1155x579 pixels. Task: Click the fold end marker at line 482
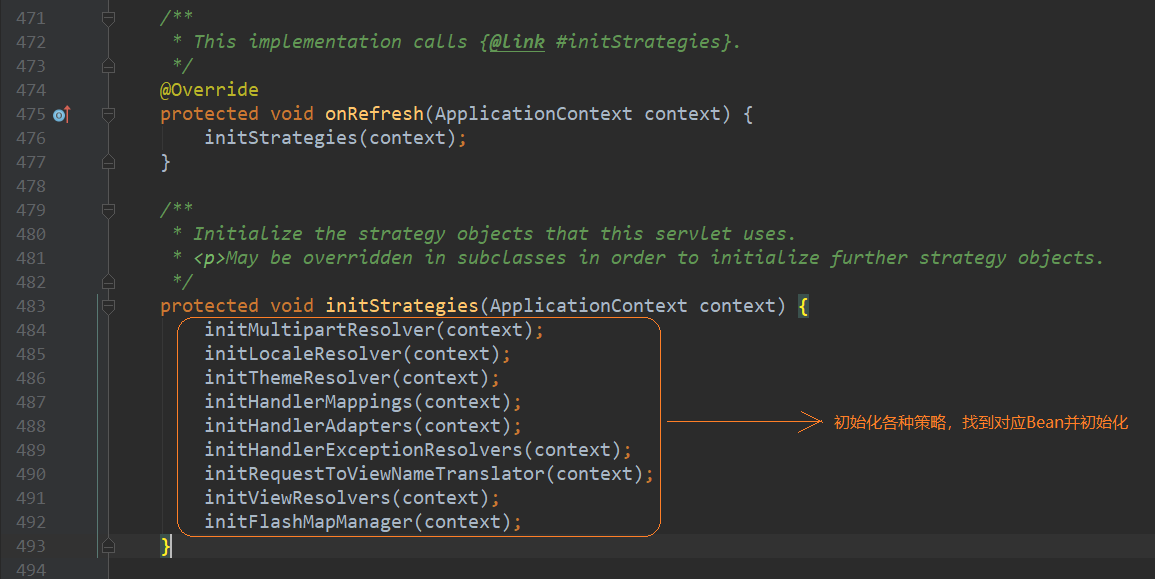coord(109,282)
